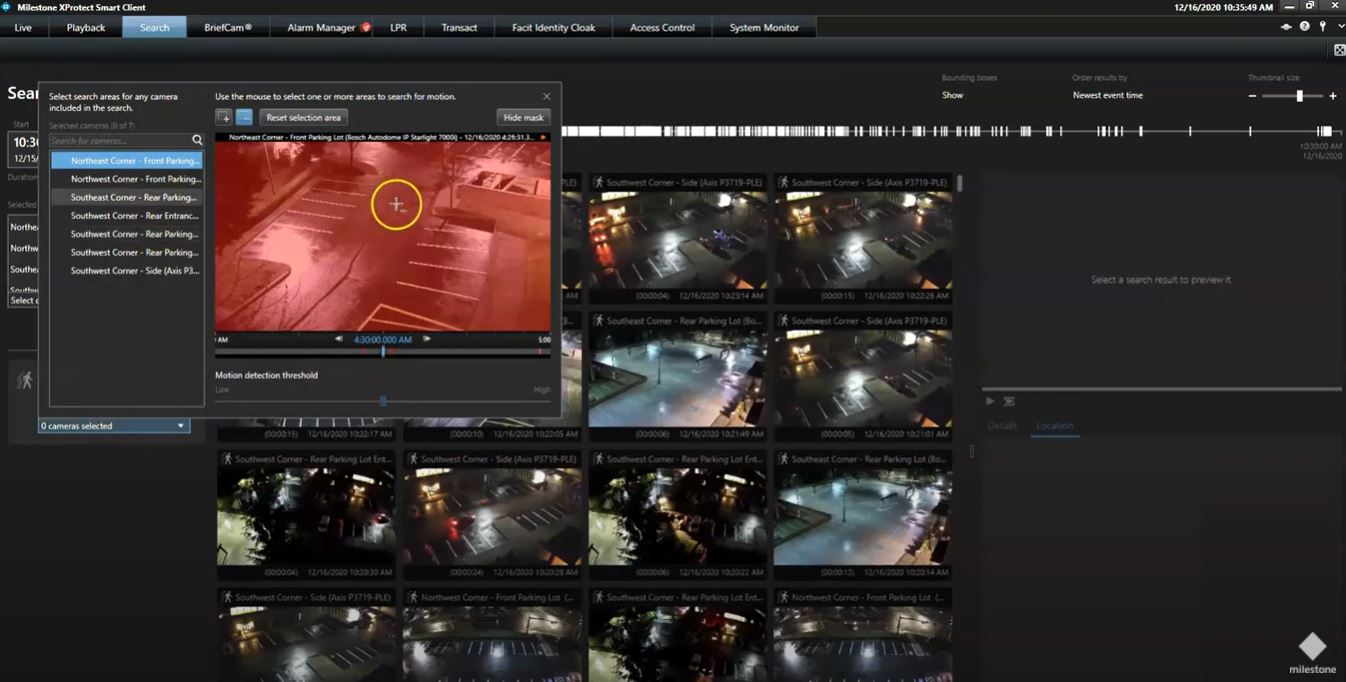Step to previous frame in preview

[339, 339]
